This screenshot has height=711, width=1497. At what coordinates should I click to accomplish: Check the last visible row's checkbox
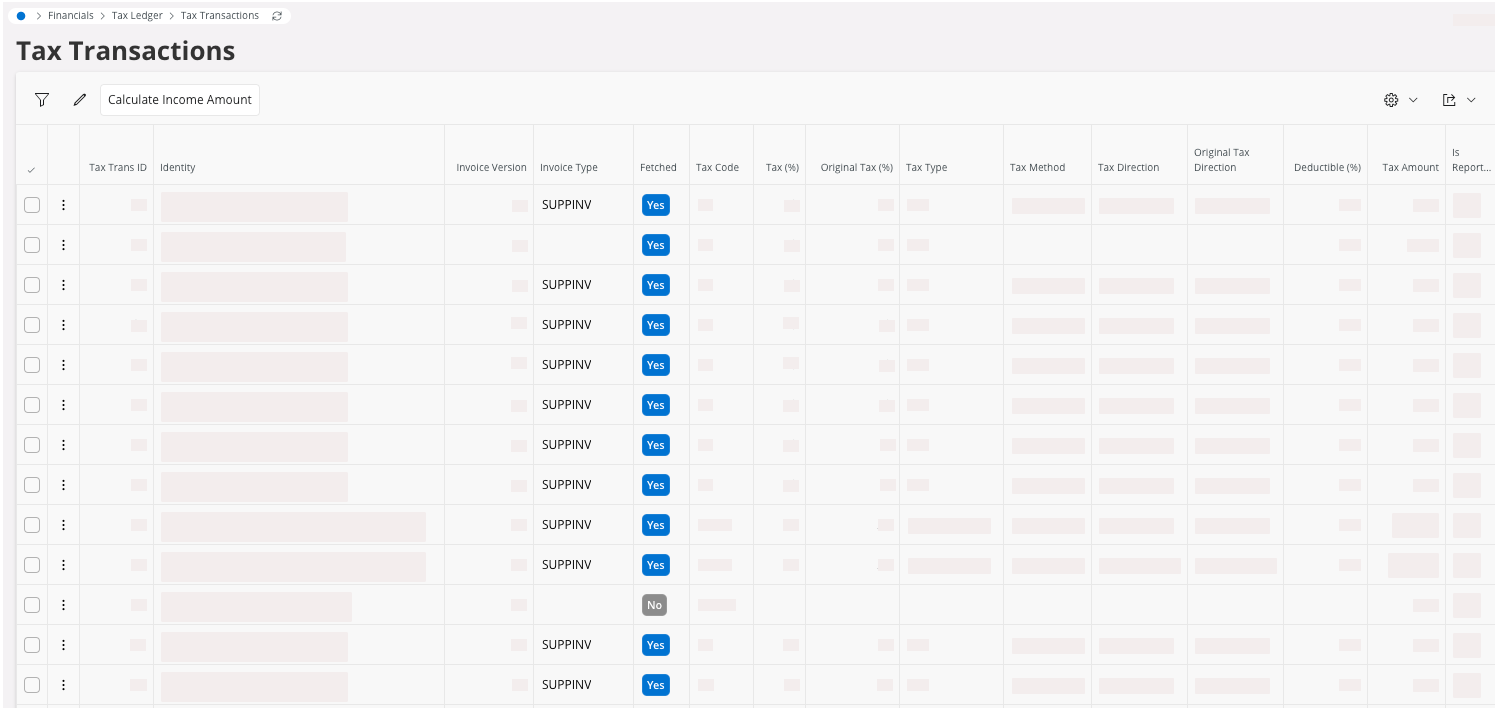[x=32, y=685]
